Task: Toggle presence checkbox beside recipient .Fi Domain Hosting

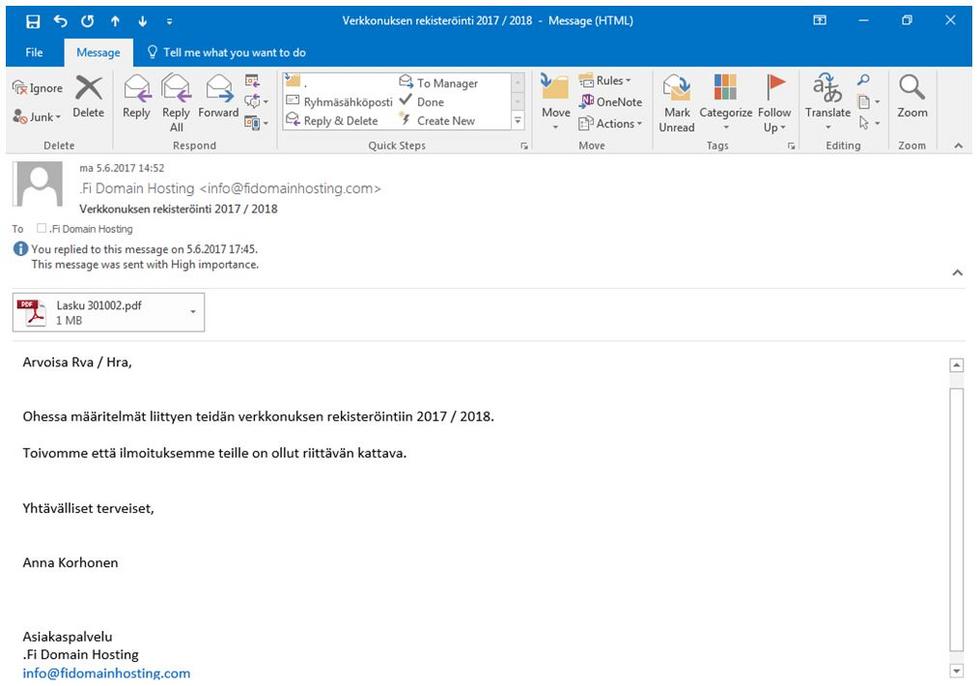Action: (x=41, y=228)
